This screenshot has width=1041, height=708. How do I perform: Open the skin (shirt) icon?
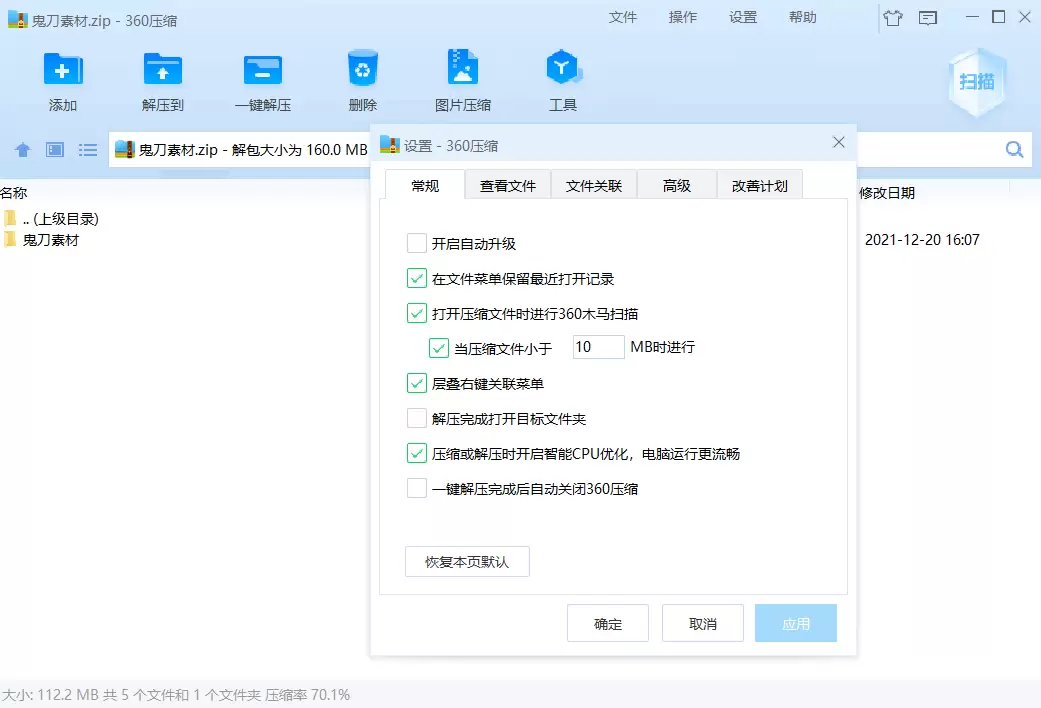[x=893, y=18]
